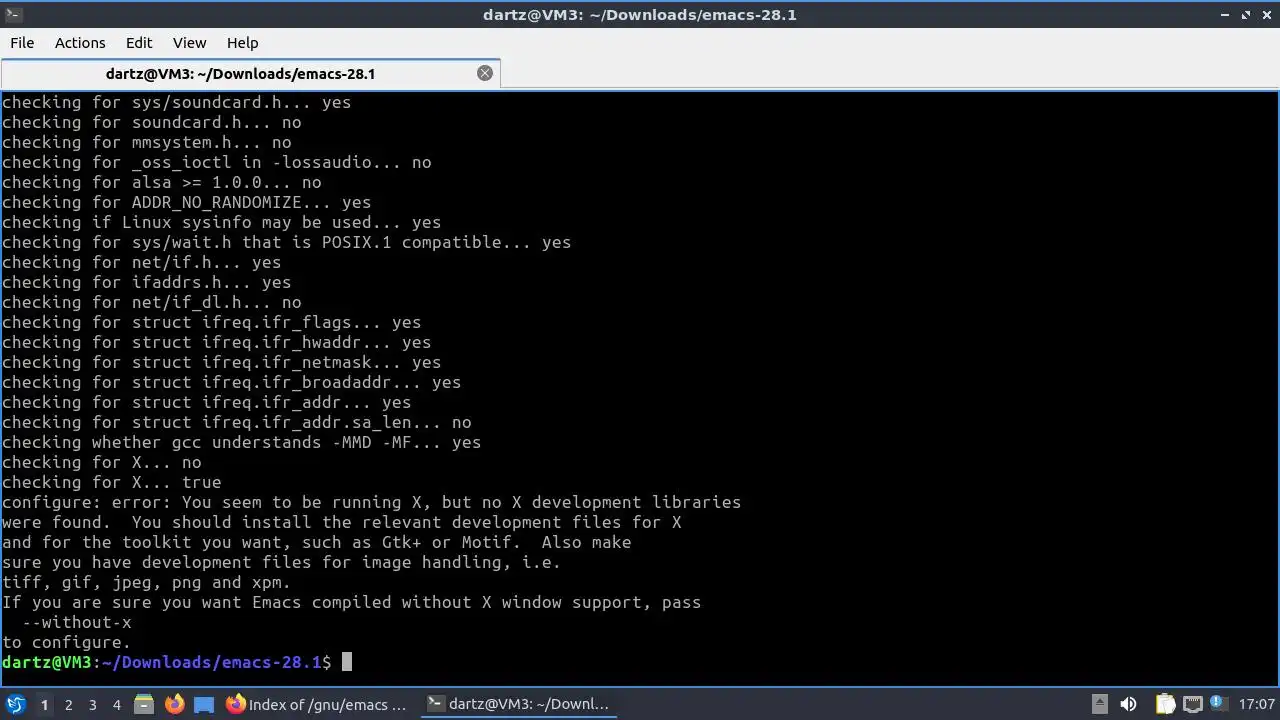Click the 'struct ifreq.ifr_broadaddr... yes' line
The height and width of the screenshot is (720, 1280).
coord(231,382)
